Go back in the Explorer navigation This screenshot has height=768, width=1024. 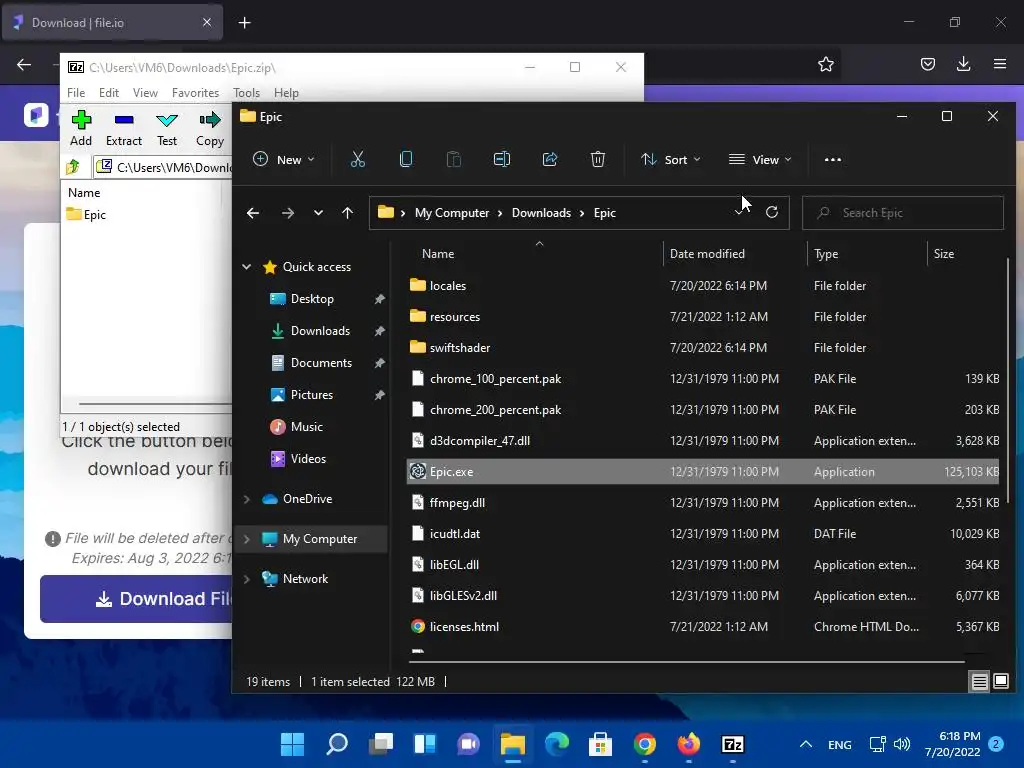[253, 213]
